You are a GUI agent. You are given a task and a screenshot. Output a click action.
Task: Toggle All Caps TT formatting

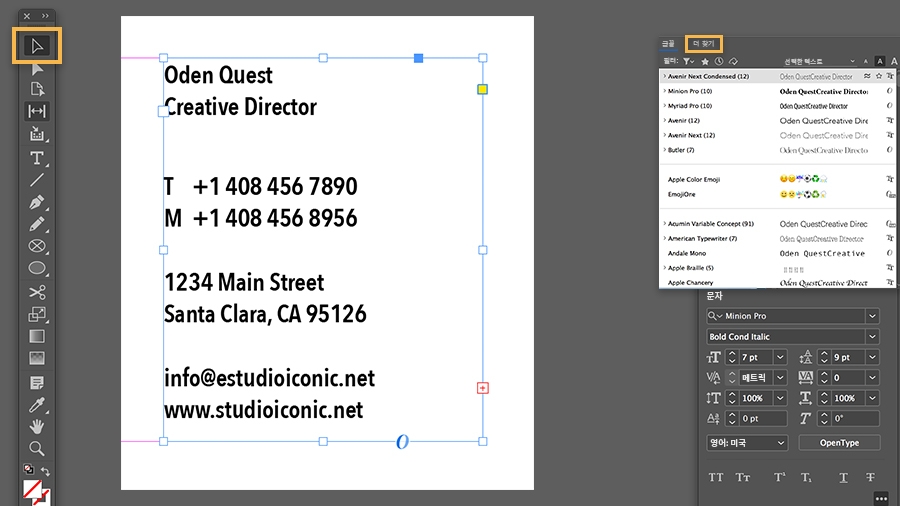tap(716, 477)
